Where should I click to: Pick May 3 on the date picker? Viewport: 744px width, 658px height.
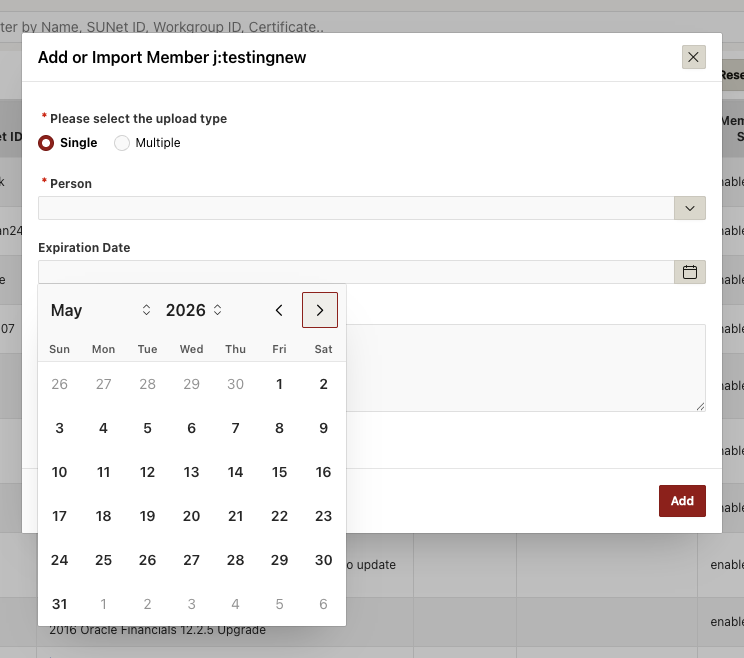tap(59, 428)
